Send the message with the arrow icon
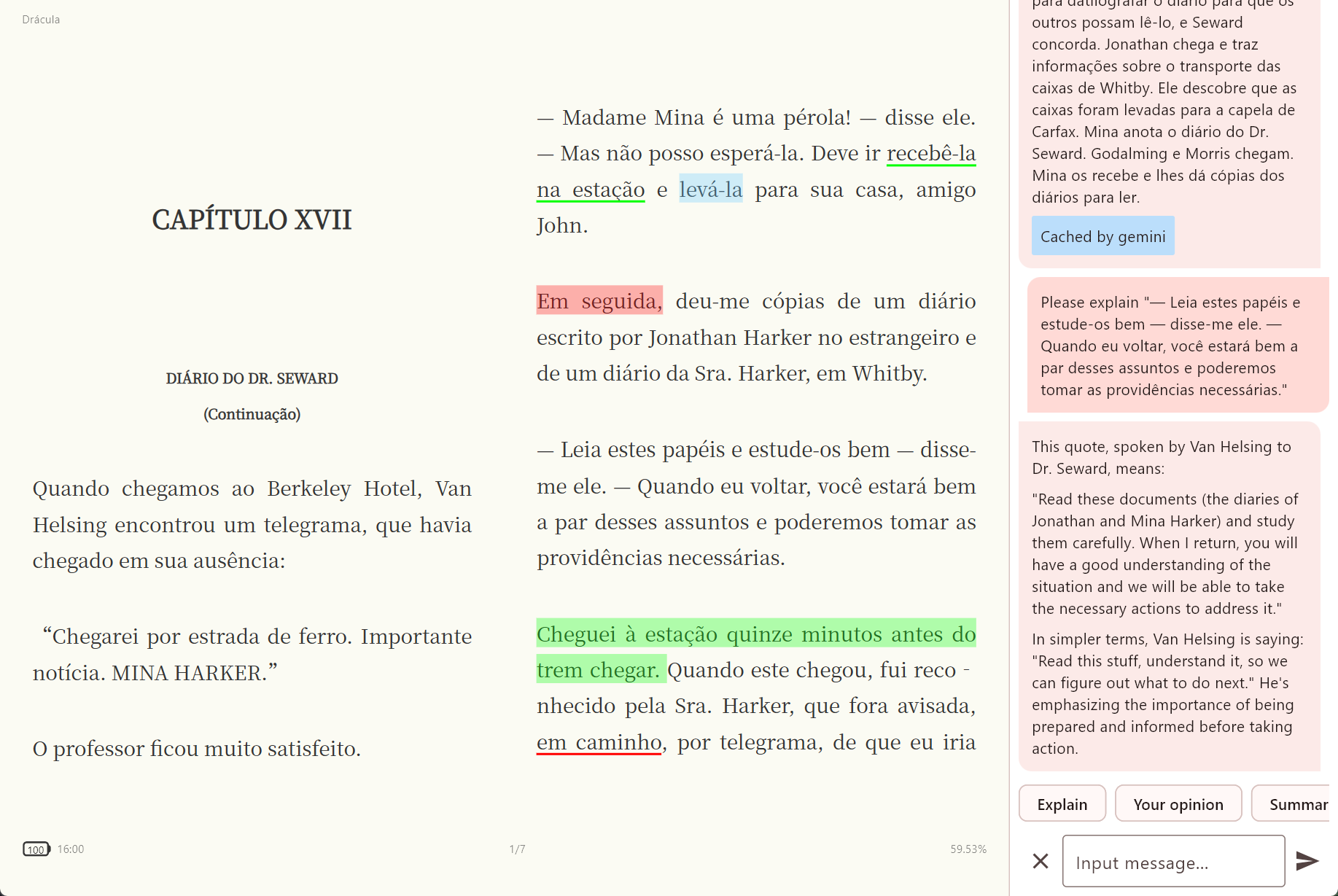This screenshot has height=896, width=1338. tap(1307, 861)
